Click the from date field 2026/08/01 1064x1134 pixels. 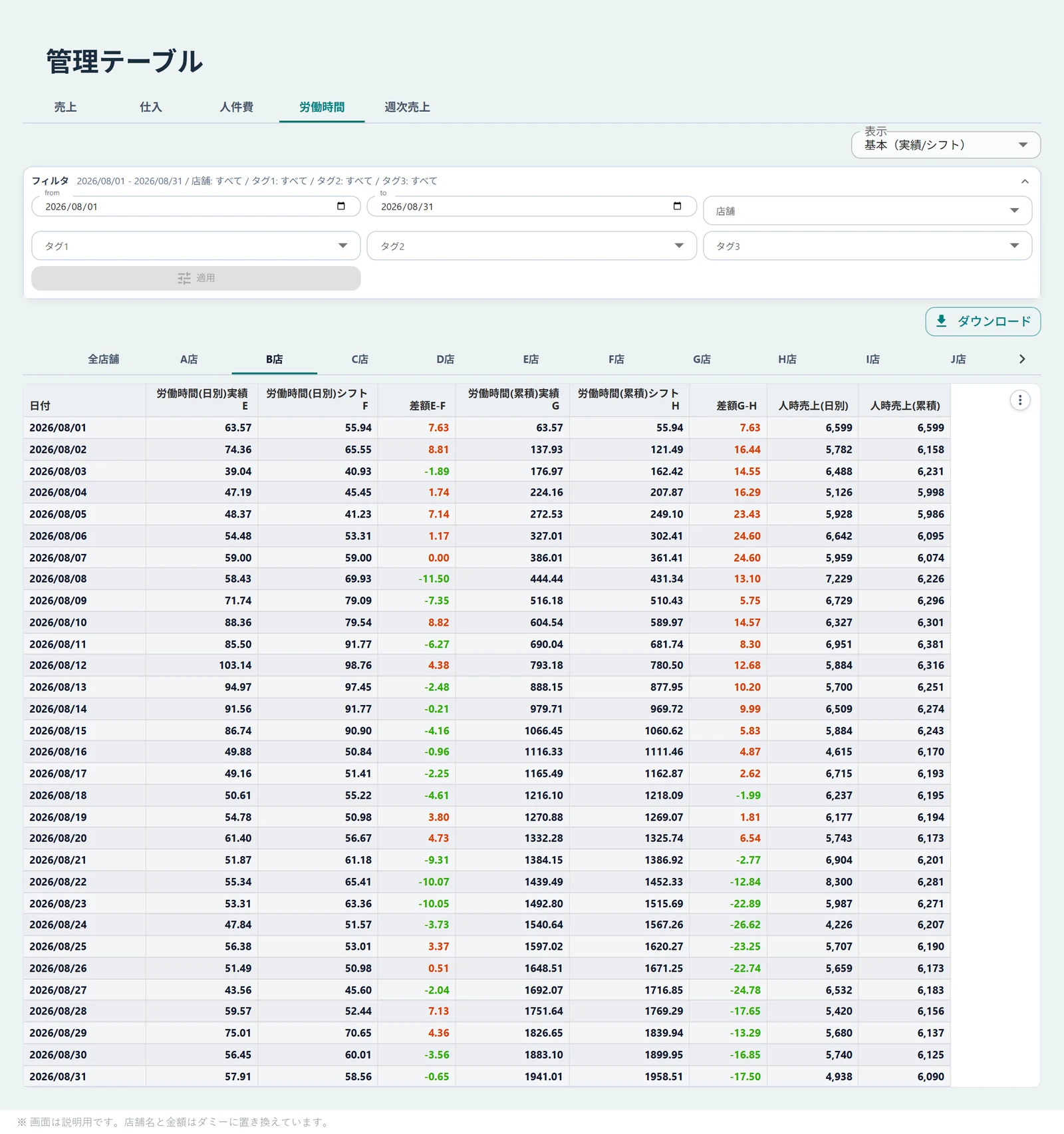coord(196,206)
